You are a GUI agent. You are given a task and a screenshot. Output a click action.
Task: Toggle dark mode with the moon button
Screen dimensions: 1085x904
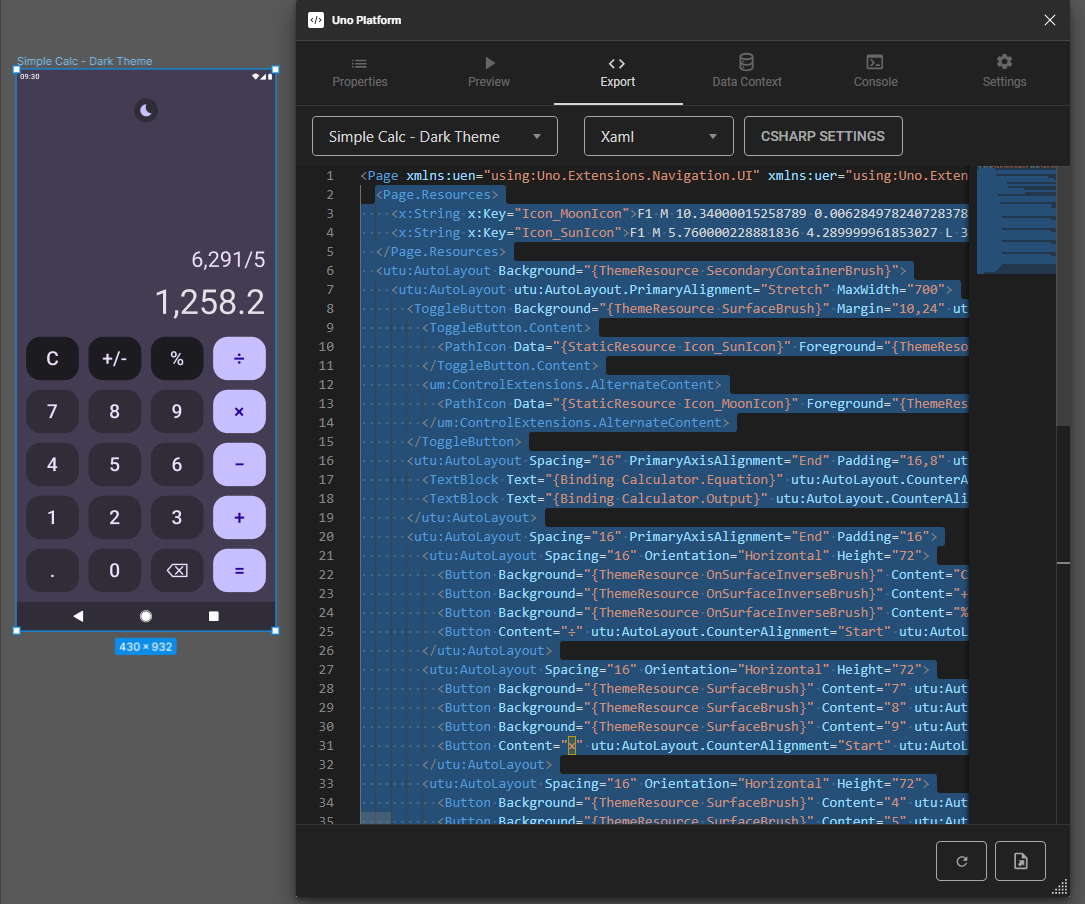pos(146,111)
